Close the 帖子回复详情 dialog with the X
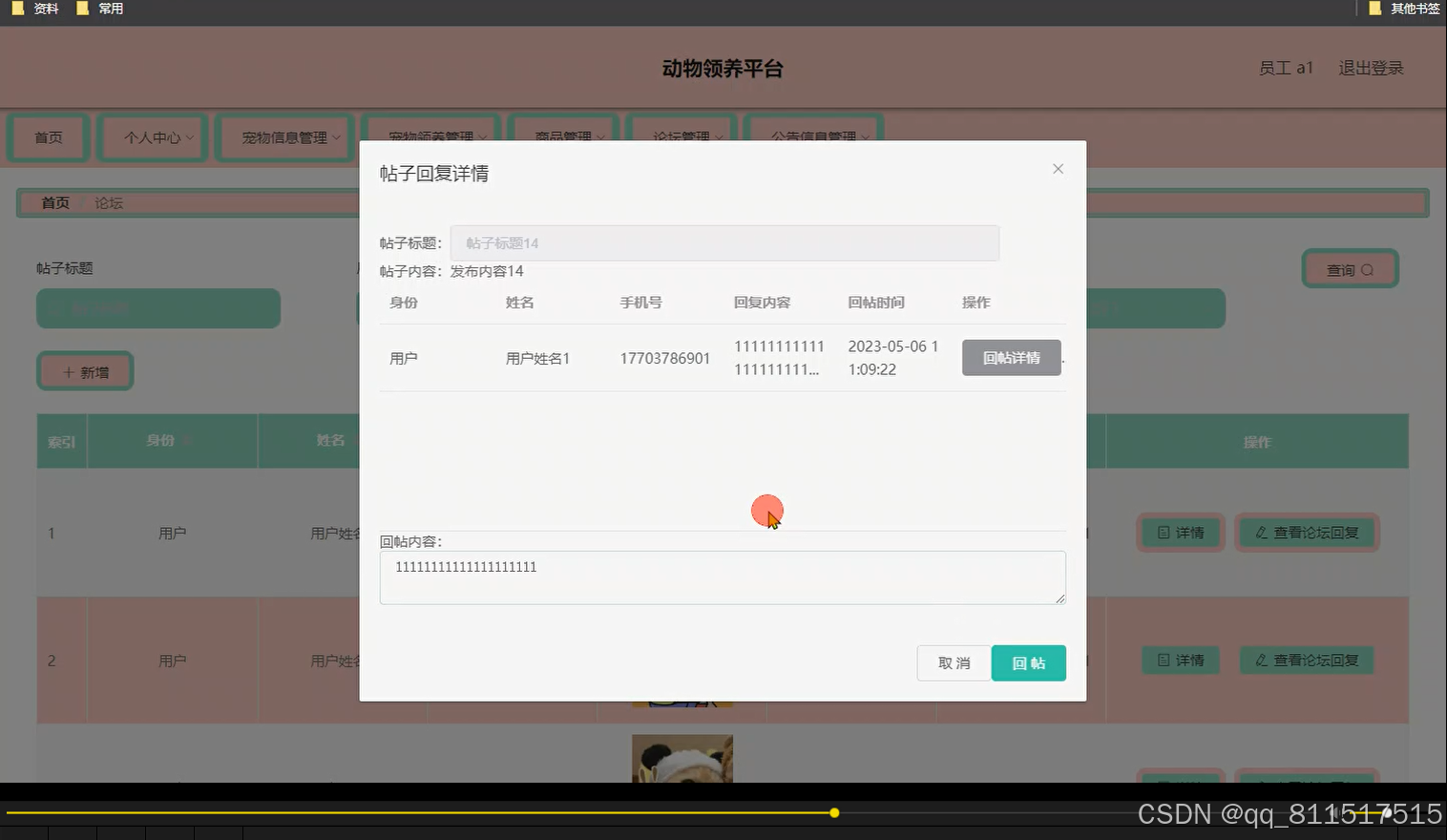The height and width of the screenshot is (840, 1447). tap(1058, 168)
